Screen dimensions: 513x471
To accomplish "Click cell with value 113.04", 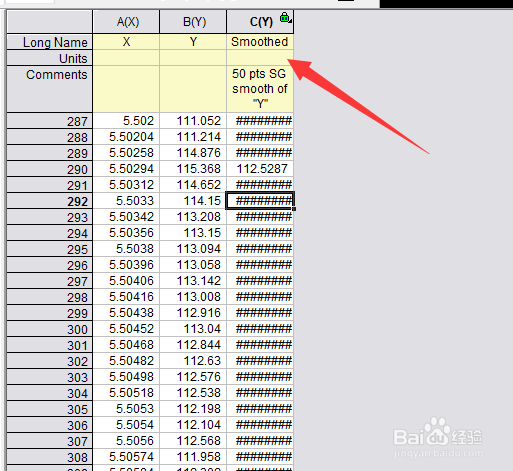I will pyautogui.click(x=193, y=329).
